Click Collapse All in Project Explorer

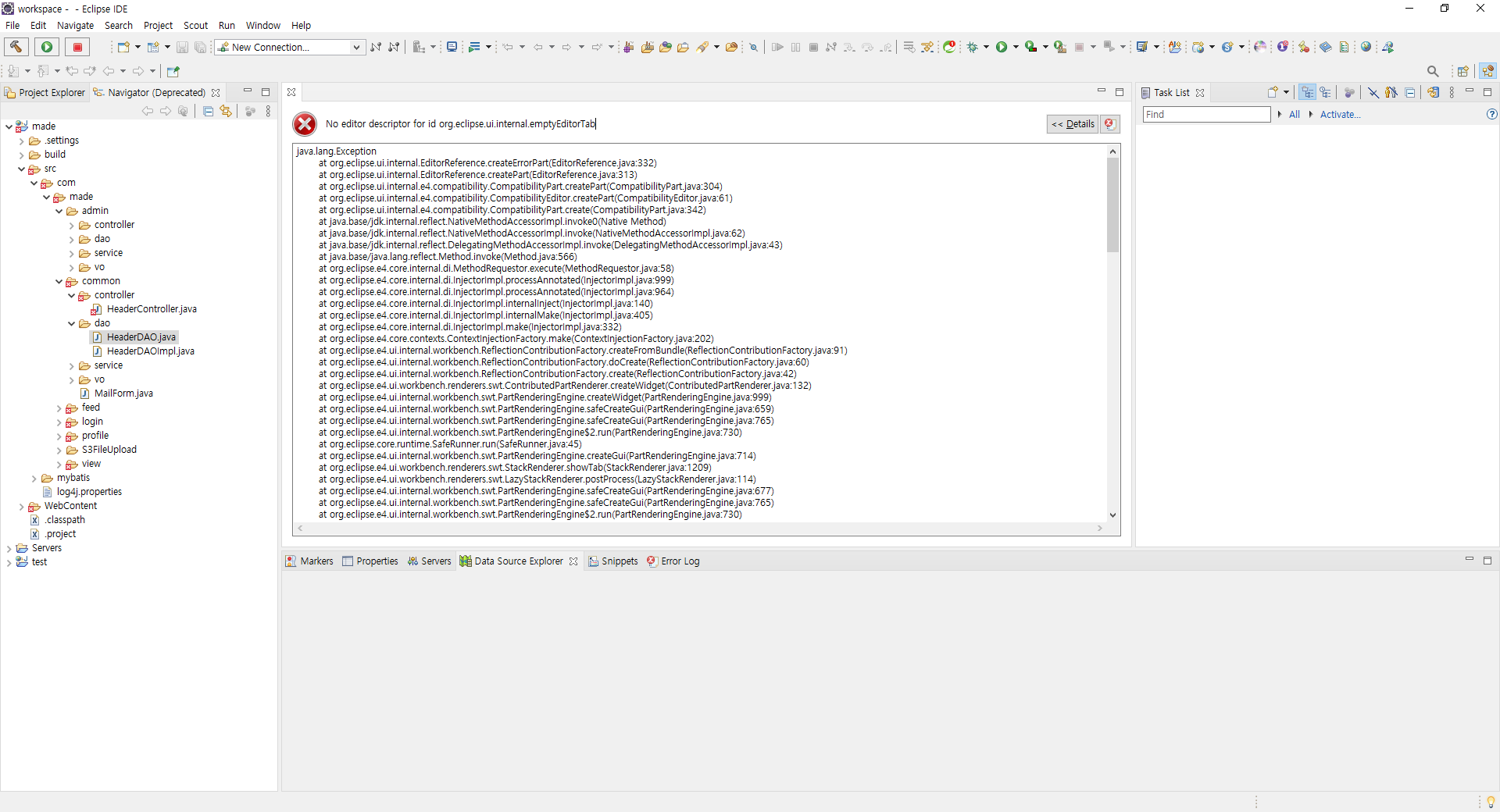(x=208, y=112)
